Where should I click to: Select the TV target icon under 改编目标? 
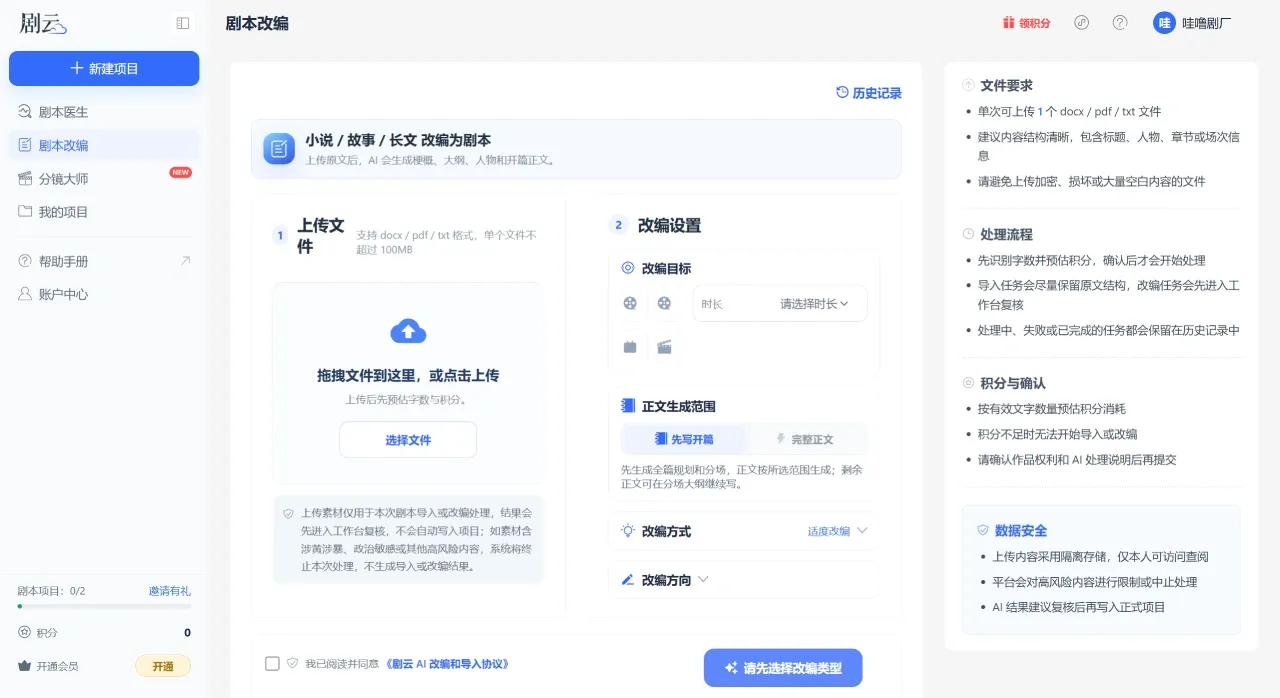(x=630, y=347)
